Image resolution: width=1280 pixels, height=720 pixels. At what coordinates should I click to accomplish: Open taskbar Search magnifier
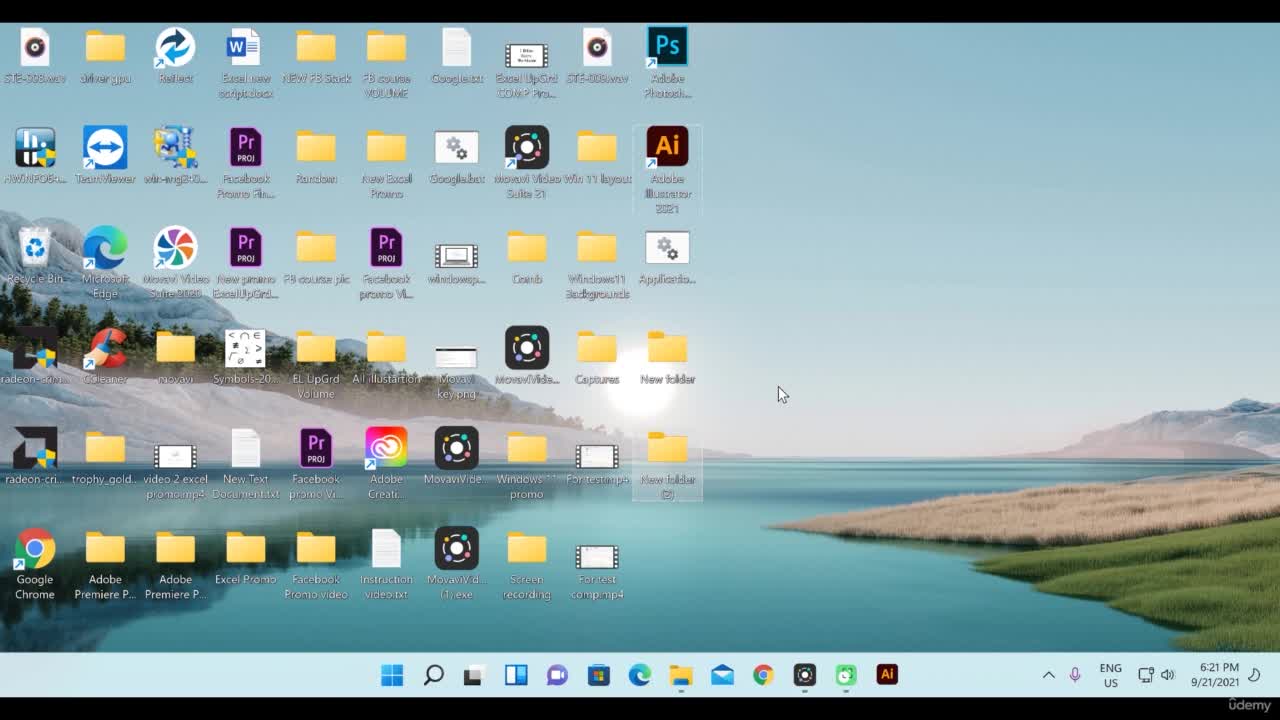coord(433,675)
